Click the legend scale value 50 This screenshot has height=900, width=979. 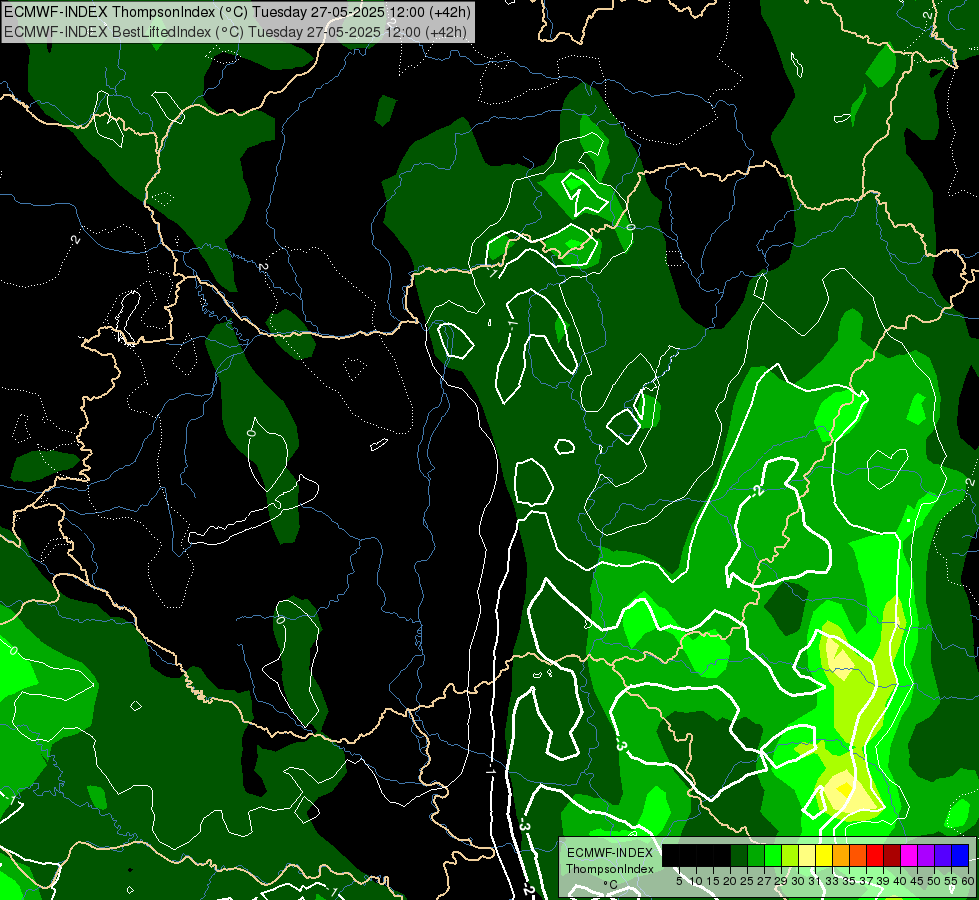click(x=934, y=881)
